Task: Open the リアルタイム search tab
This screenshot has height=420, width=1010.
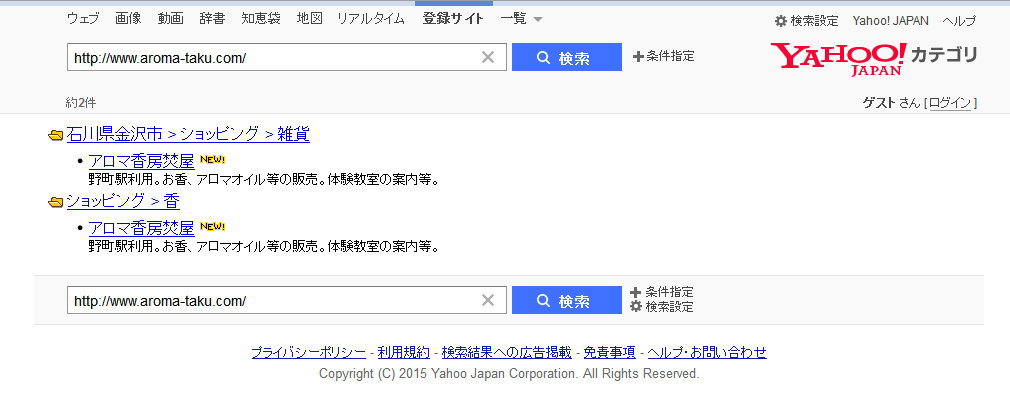Action: tap(371, 19)
